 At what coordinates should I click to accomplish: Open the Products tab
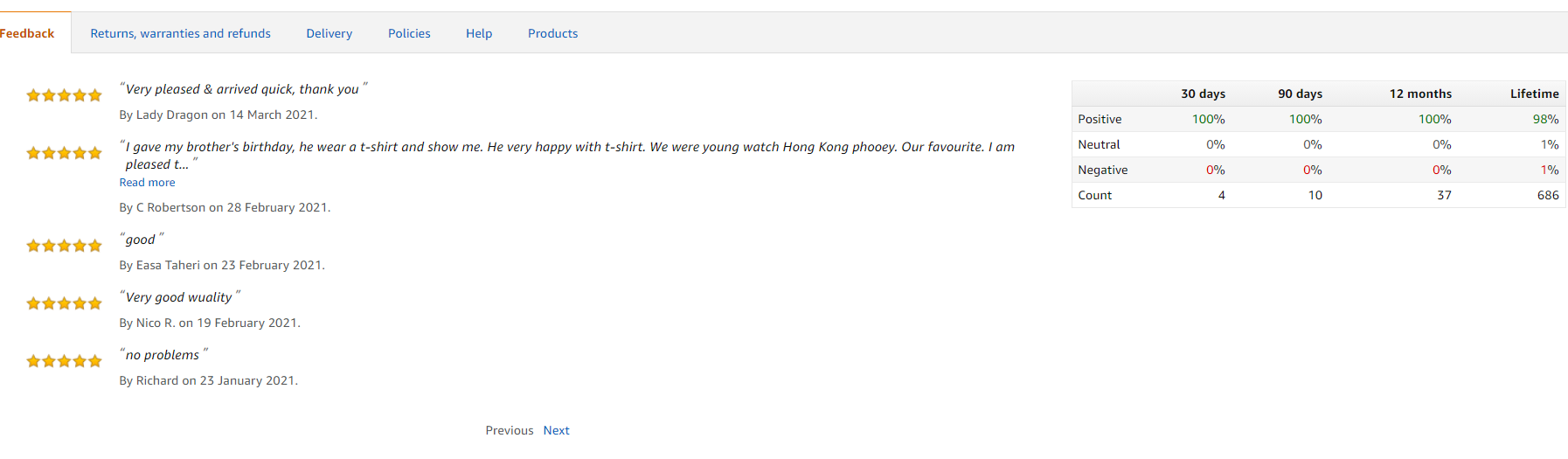pyautogui.click(x=552, y=33)
